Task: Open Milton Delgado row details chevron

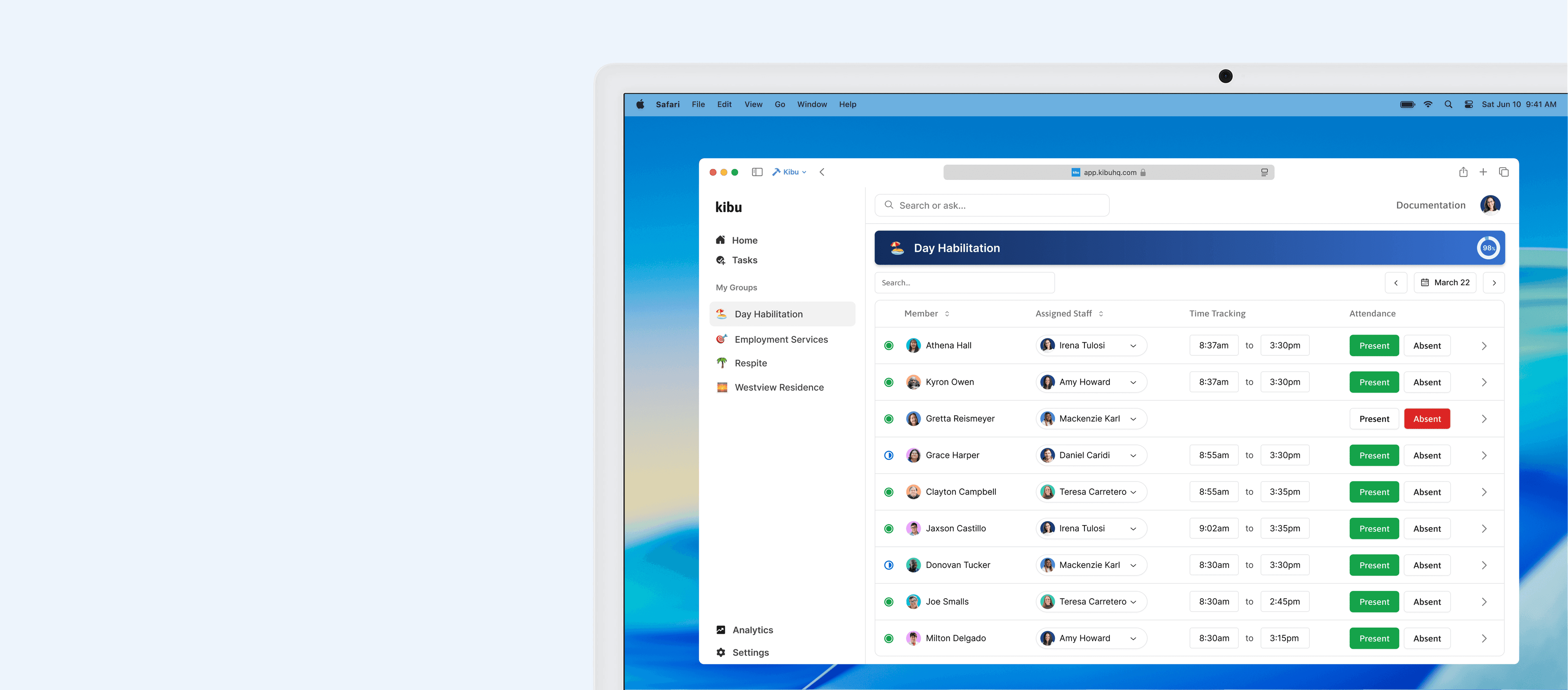Action: point(1483,638)
